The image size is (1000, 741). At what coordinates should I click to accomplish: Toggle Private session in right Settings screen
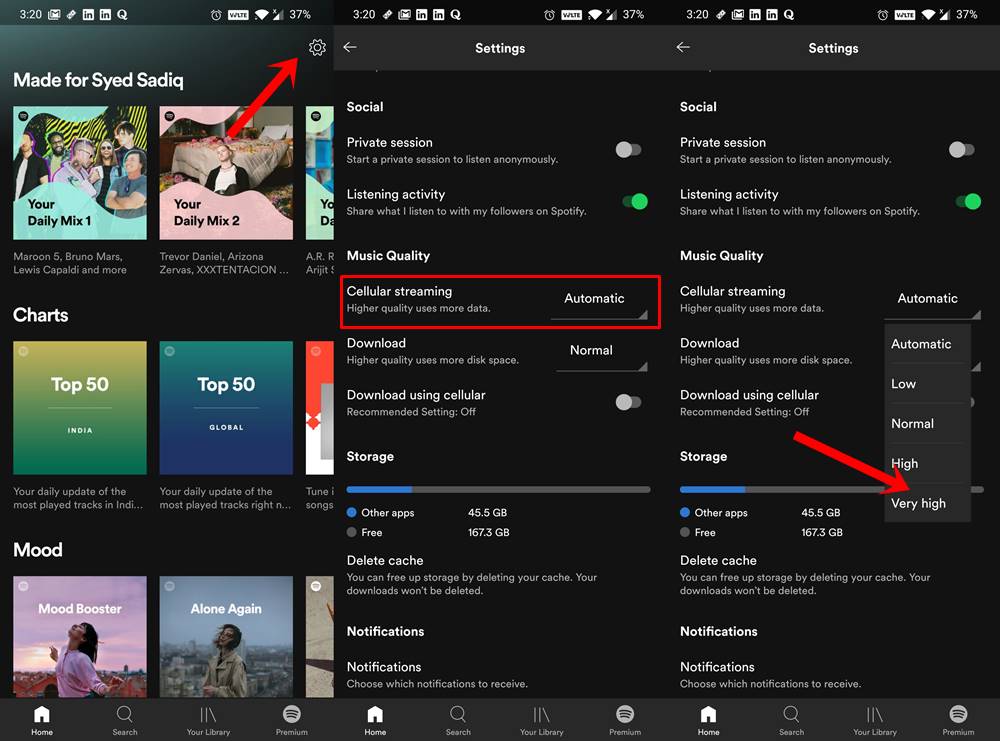[x=962, y=150]
